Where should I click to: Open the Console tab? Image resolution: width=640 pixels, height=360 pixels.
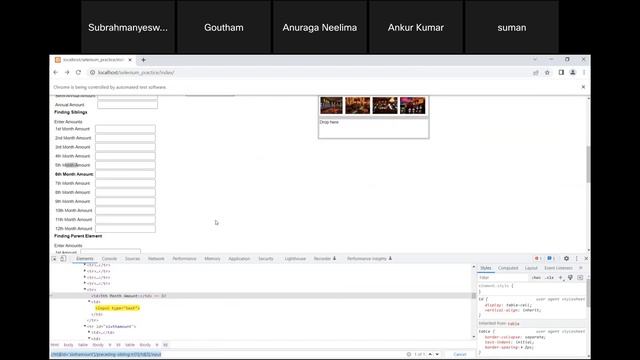109,259
